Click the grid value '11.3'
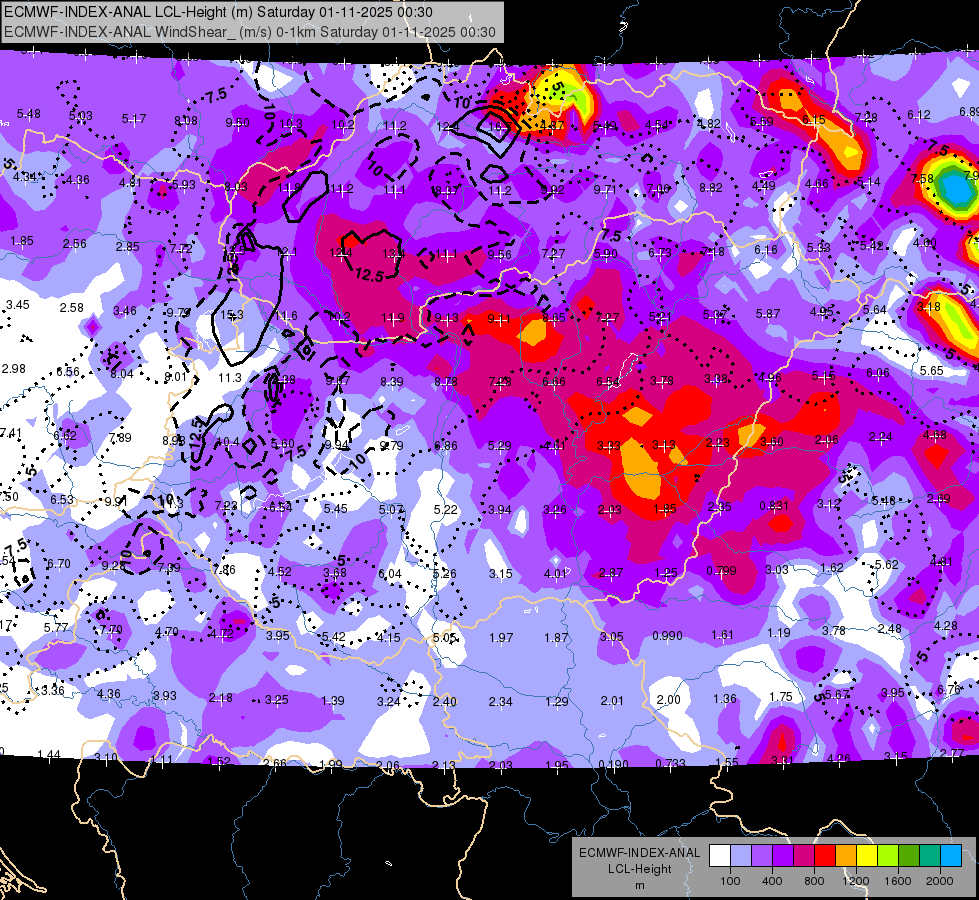Screen dimensions: 979x900 coord(230,377)
